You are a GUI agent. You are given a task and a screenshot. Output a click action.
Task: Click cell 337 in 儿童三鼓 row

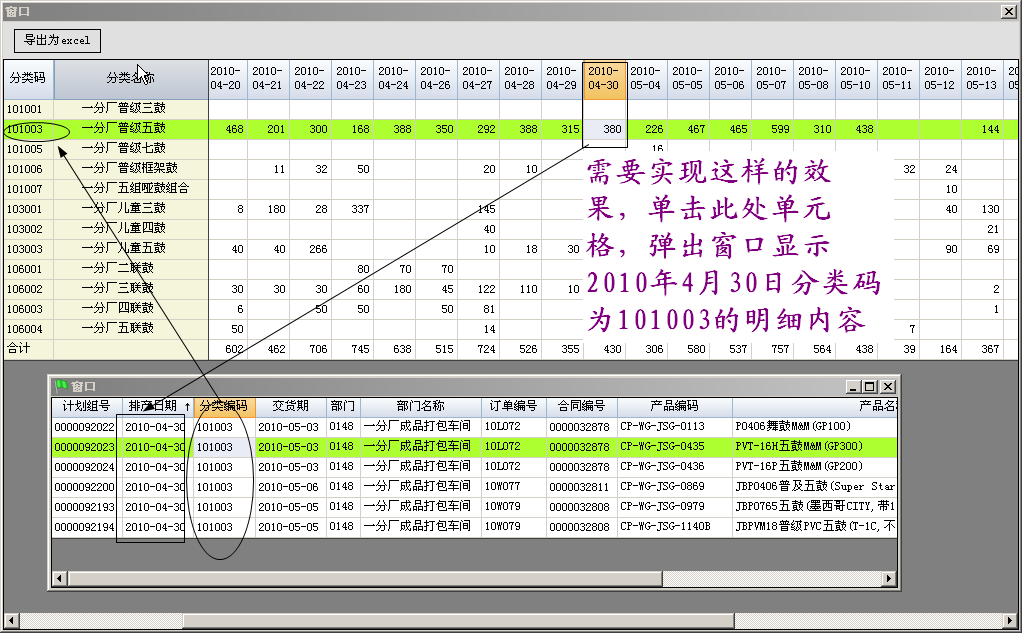click(x=353, y=209)
